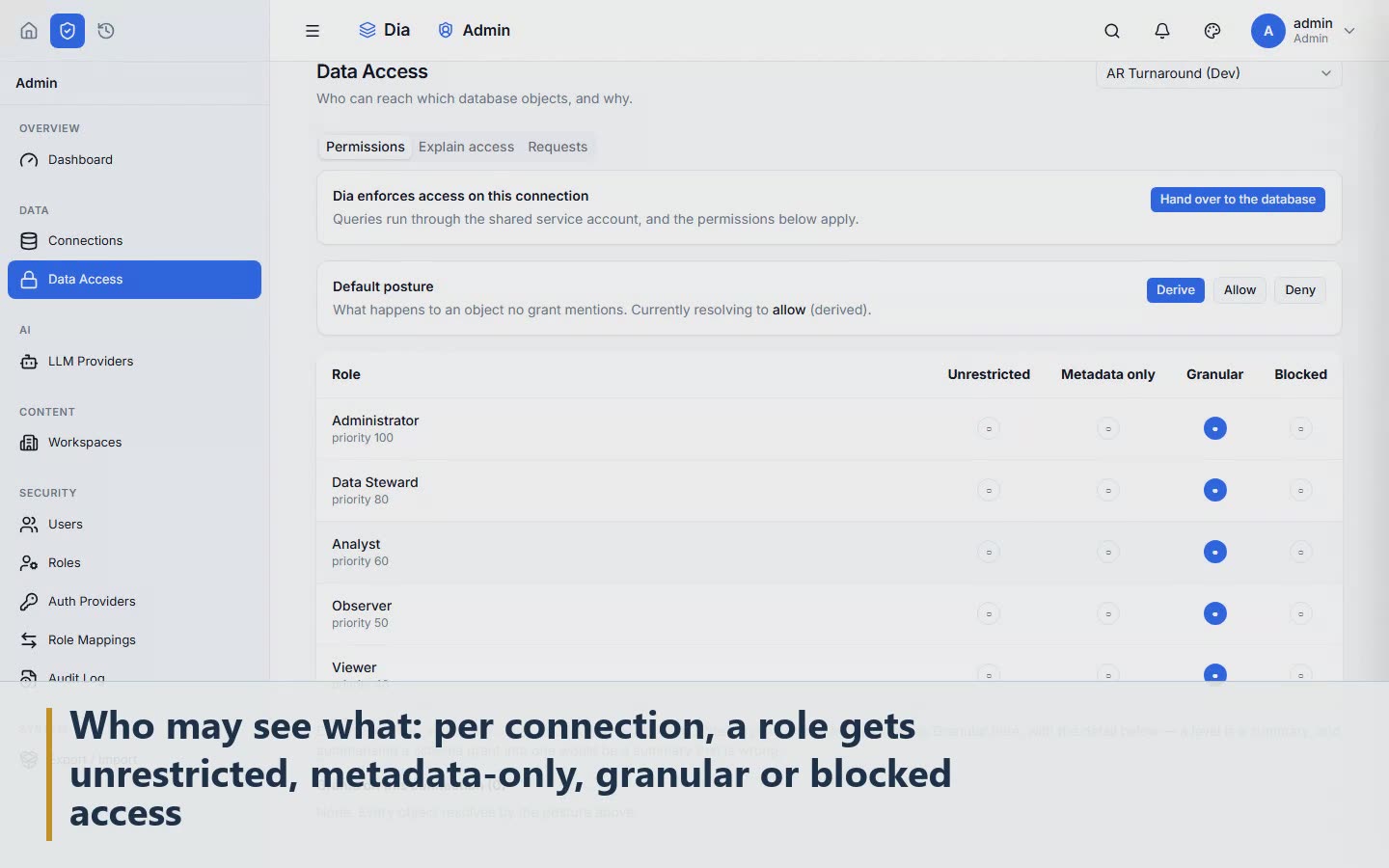1389x868 pixels.
Task: Click the Data Access lock icon
Action: point(29,280)
